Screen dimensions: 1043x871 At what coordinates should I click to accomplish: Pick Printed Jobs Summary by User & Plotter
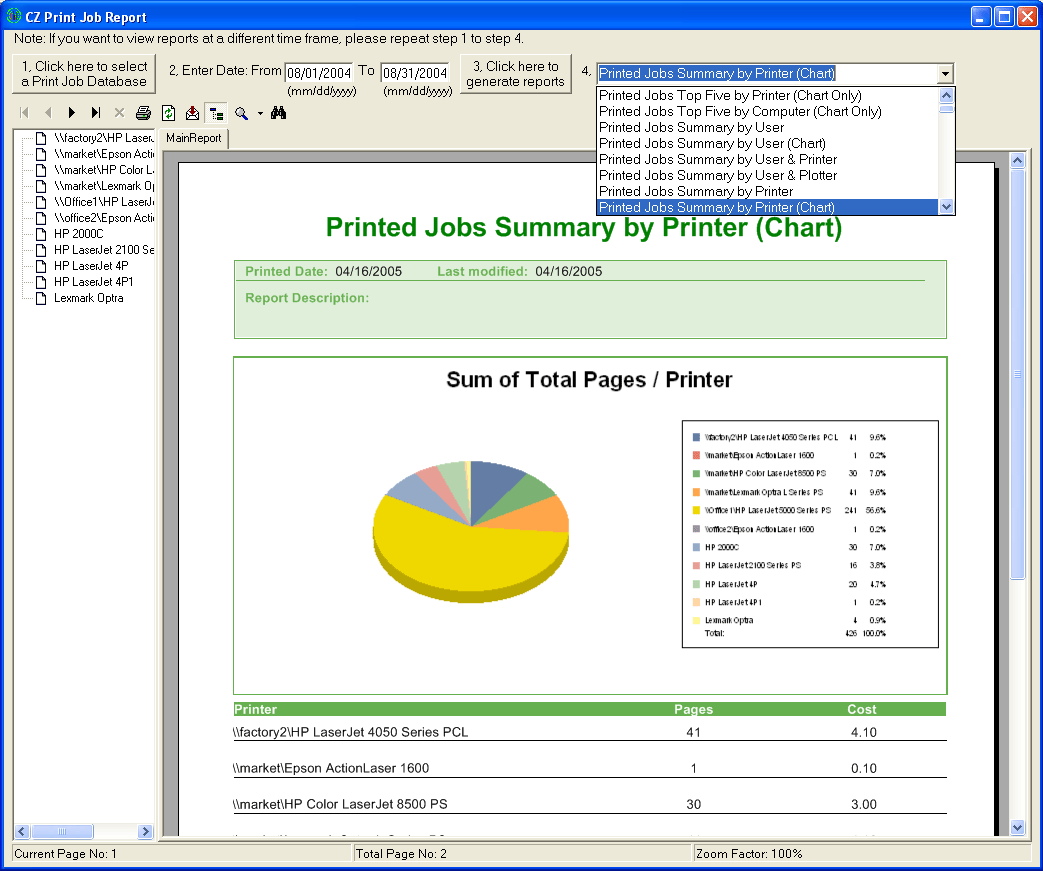(x=718, y=175)
